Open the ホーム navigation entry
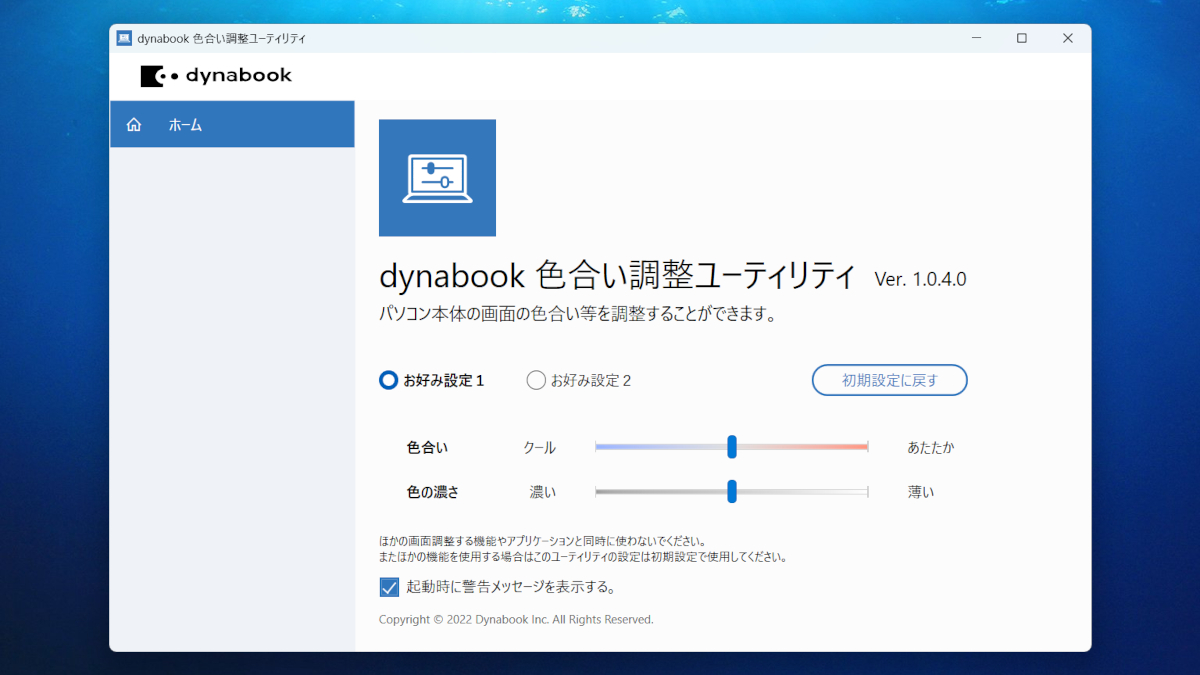 [x=185, y=124]
